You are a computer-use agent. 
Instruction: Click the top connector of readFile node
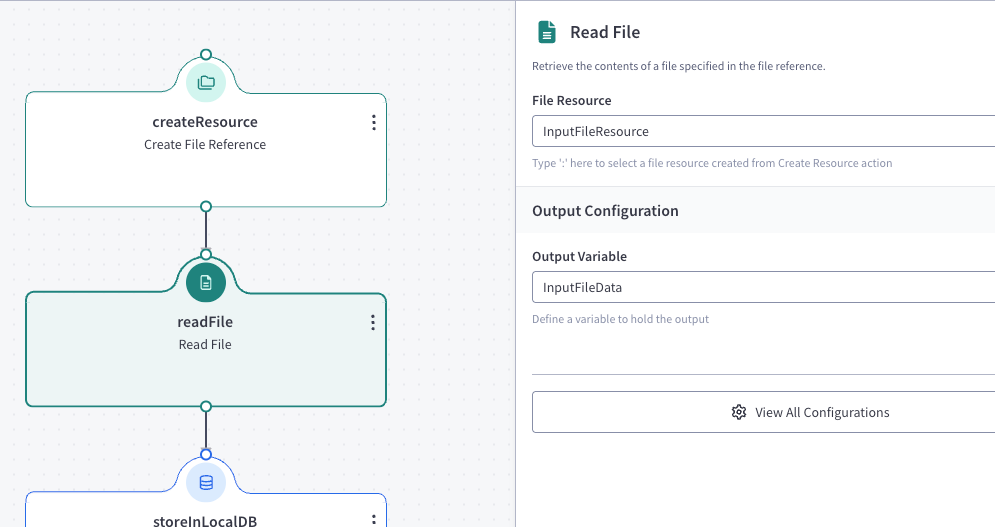tap(206, 255)
